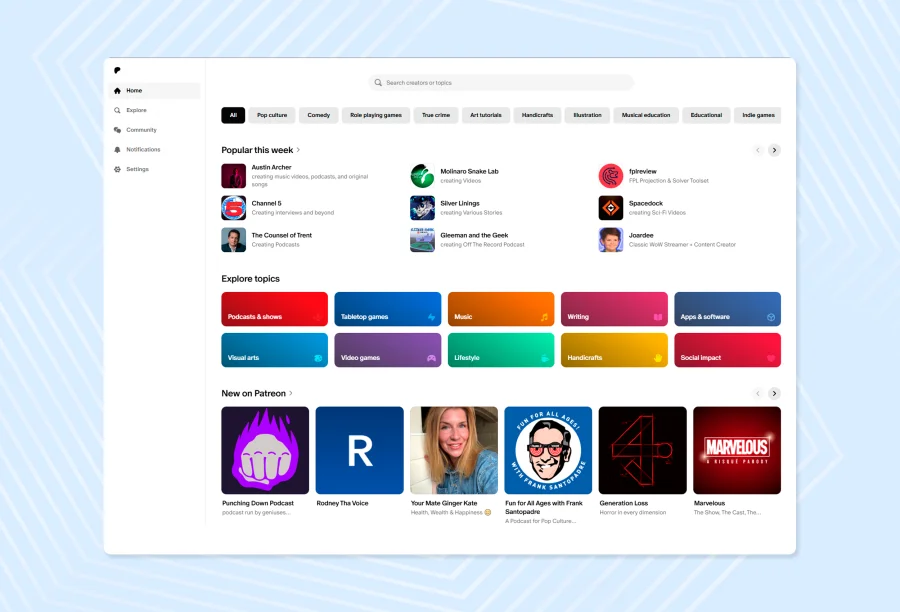
Task: Filter by Indie games
Action: coord(758,115)
